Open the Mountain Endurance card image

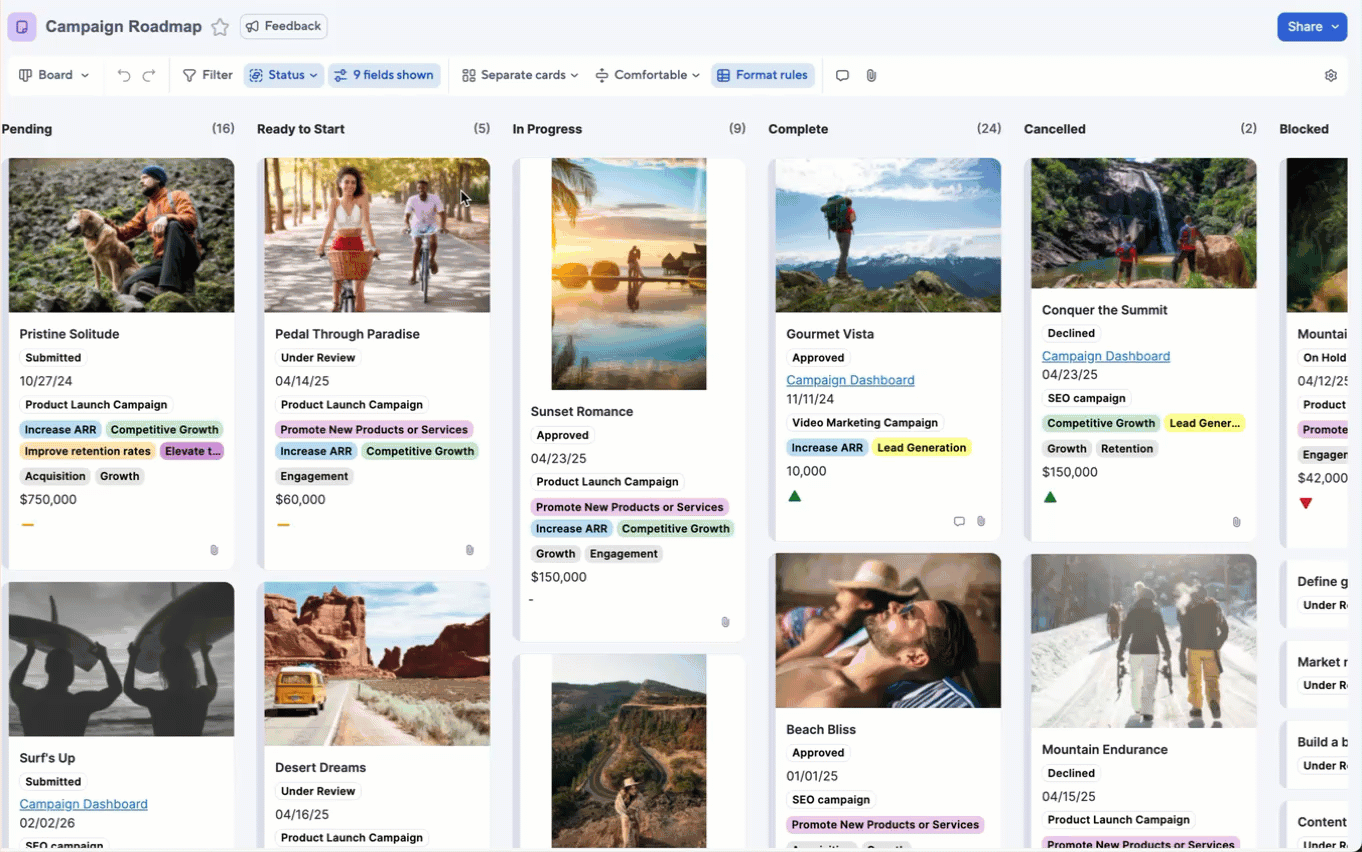coord(1144,641)
